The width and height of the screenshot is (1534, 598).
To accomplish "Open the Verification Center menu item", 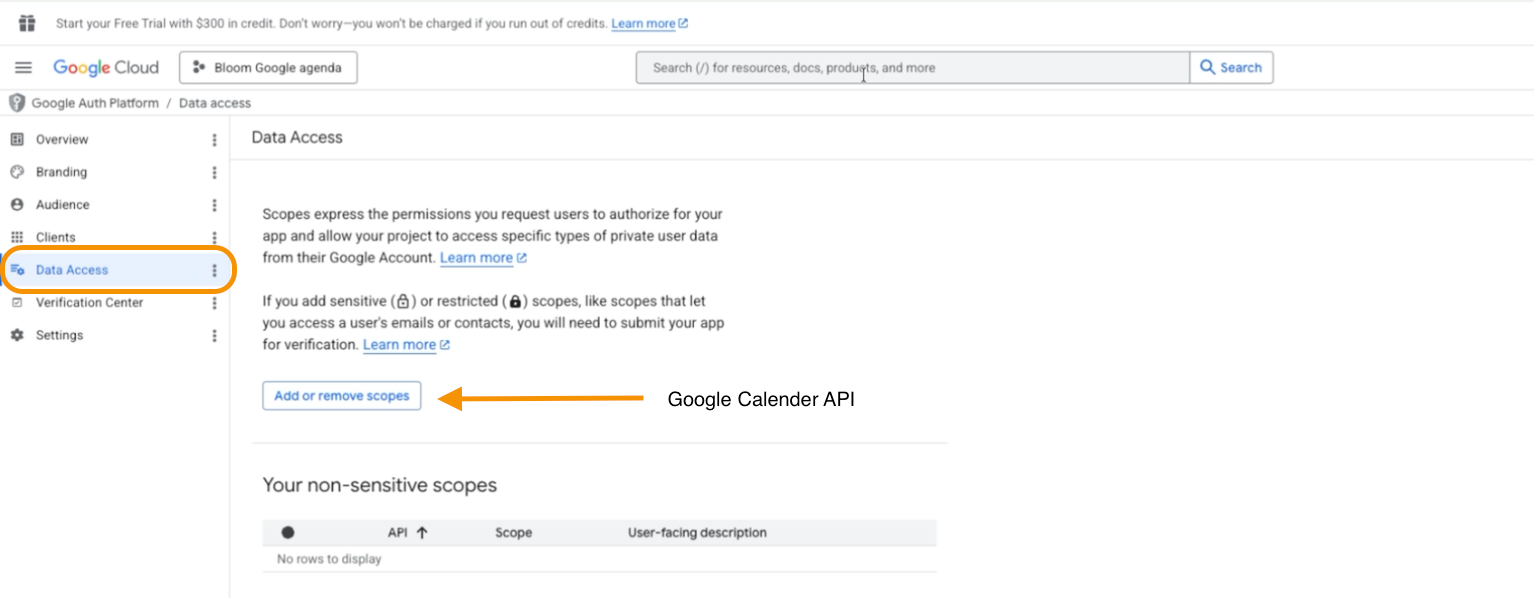I will (89, 303).
